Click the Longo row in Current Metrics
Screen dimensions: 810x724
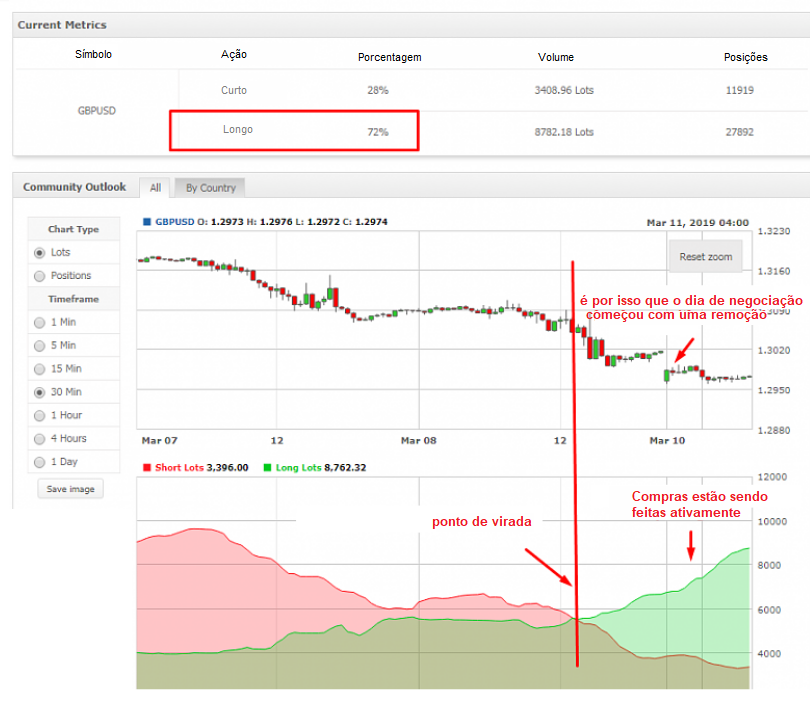pyautogui.click(x=238, y=131)
